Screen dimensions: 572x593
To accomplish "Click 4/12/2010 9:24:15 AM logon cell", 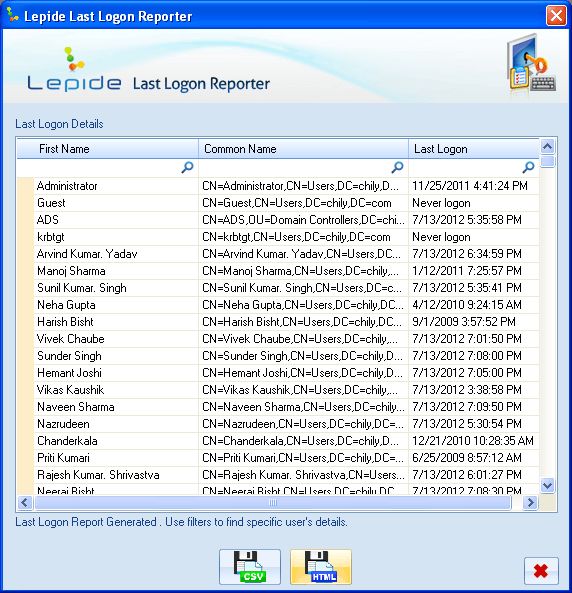I will coord(474,305).
